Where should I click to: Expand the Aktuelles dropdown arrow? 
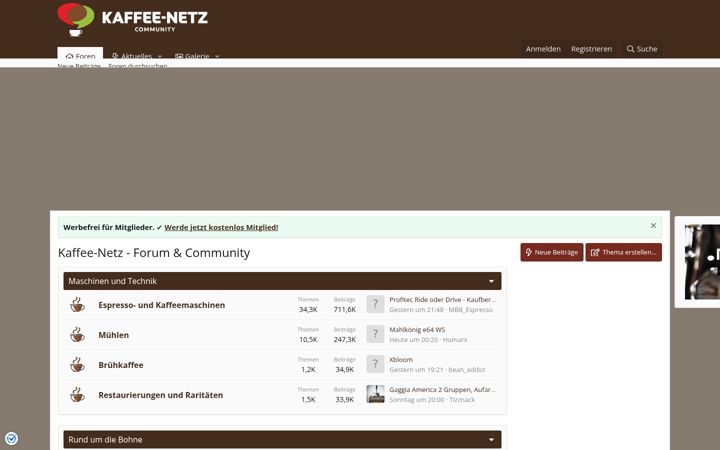point(160,56)
